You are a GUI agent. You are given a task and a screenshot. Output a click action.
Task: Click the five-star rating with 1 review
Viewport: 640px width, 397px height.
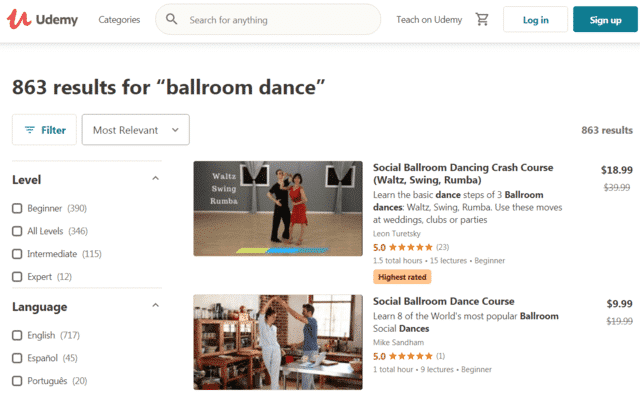[x=409, y=356]
